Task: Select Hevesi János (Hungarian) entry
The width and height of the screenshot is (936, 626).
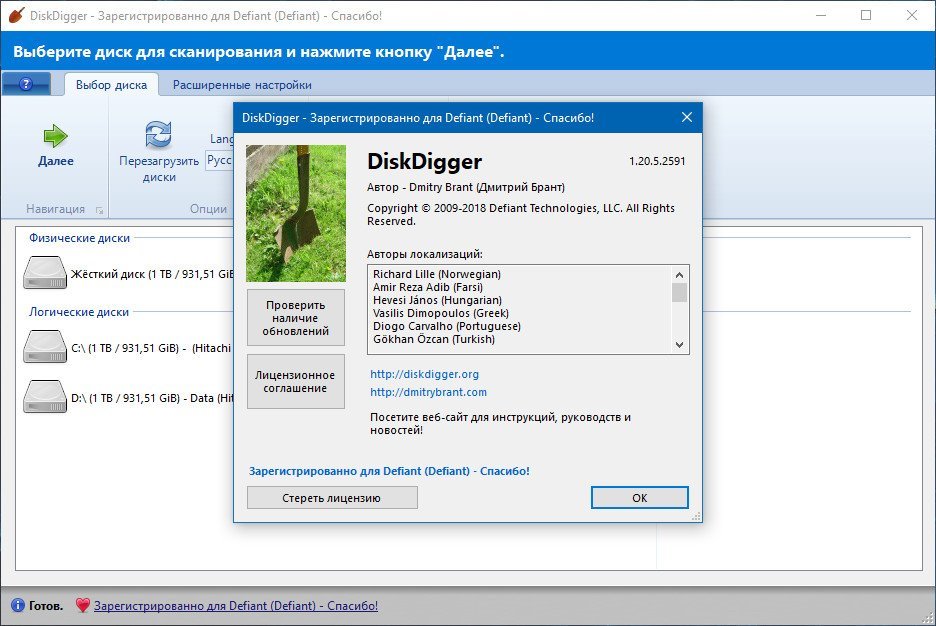Action: click(438, 300)
